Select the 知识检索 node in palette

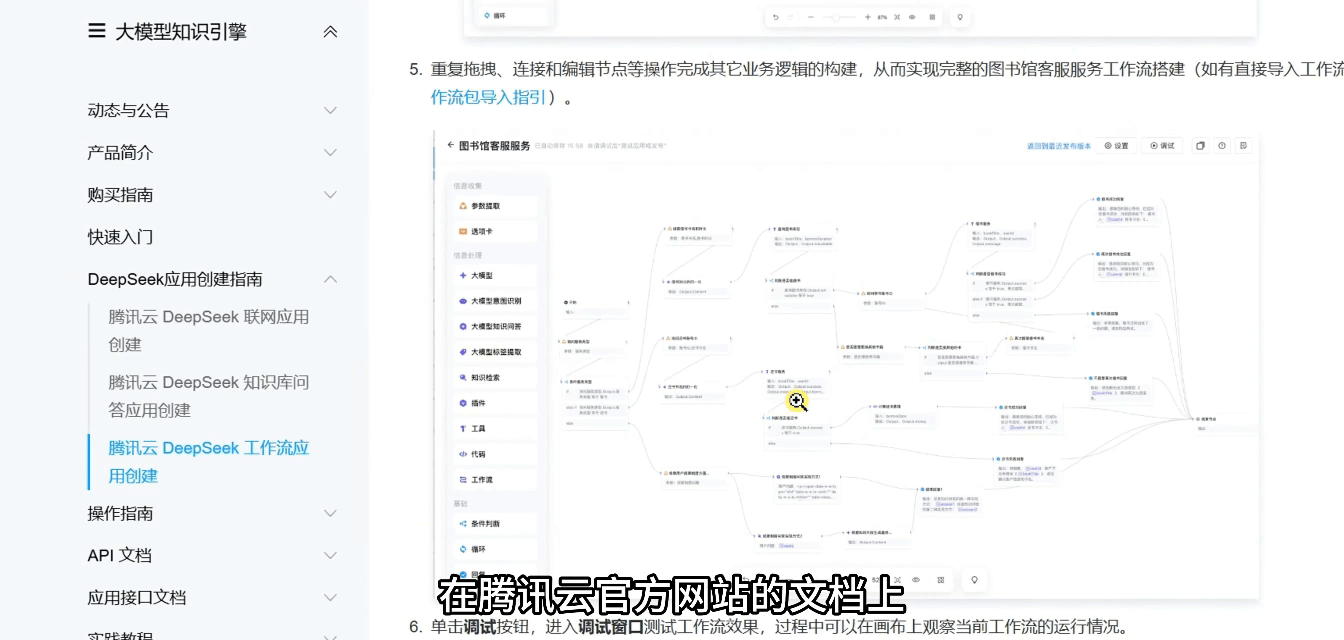(x=494, y=377)
